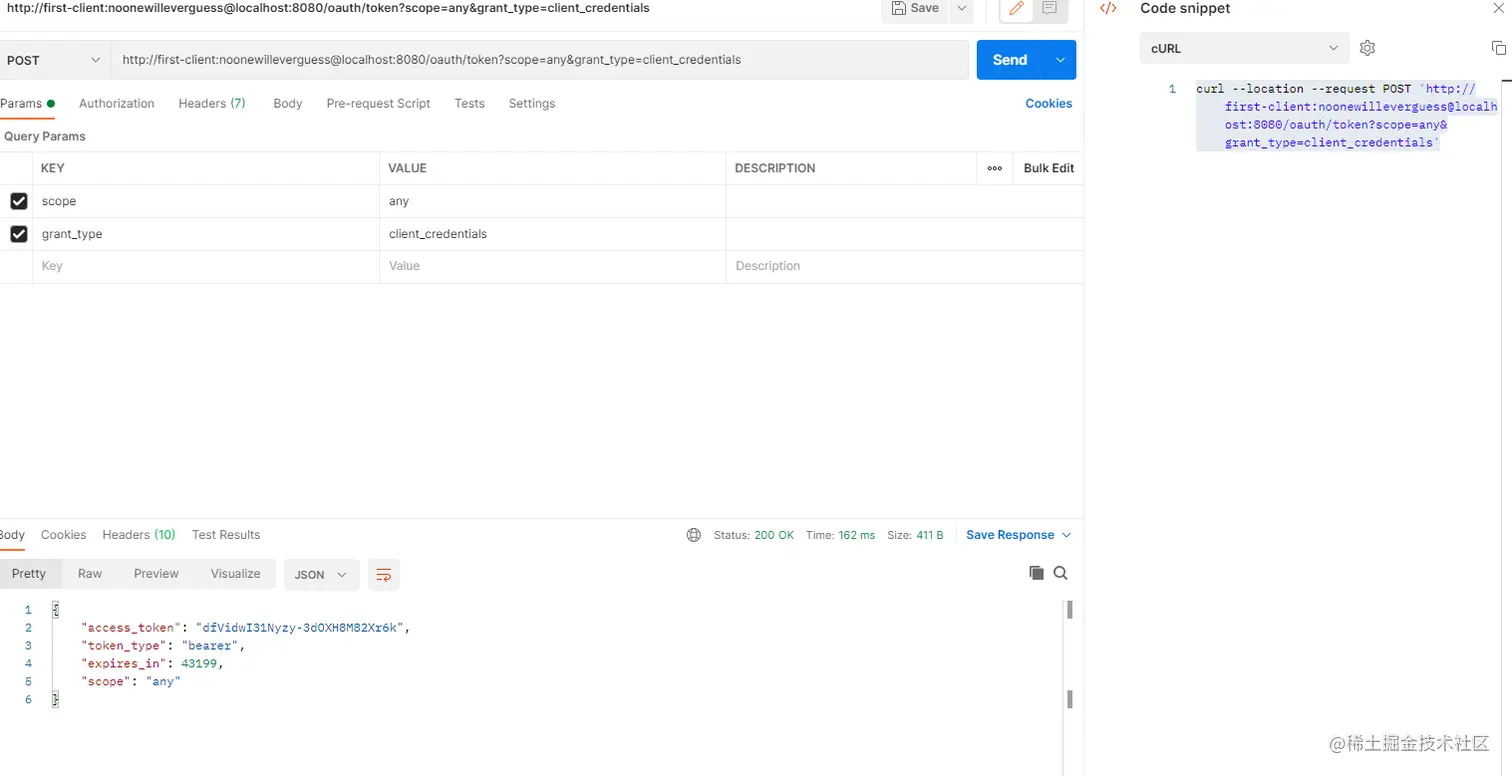Open the JSON format dropdown

(x=321, y=574)
